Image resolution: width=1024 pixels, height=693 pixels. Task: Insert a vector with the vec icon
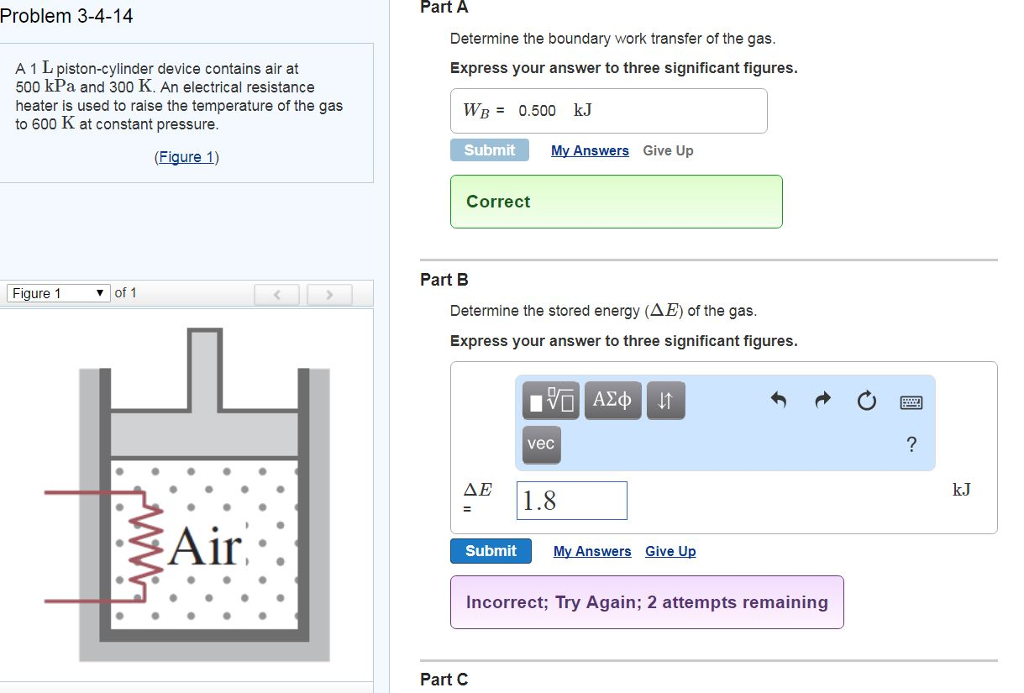pos(540,446)
